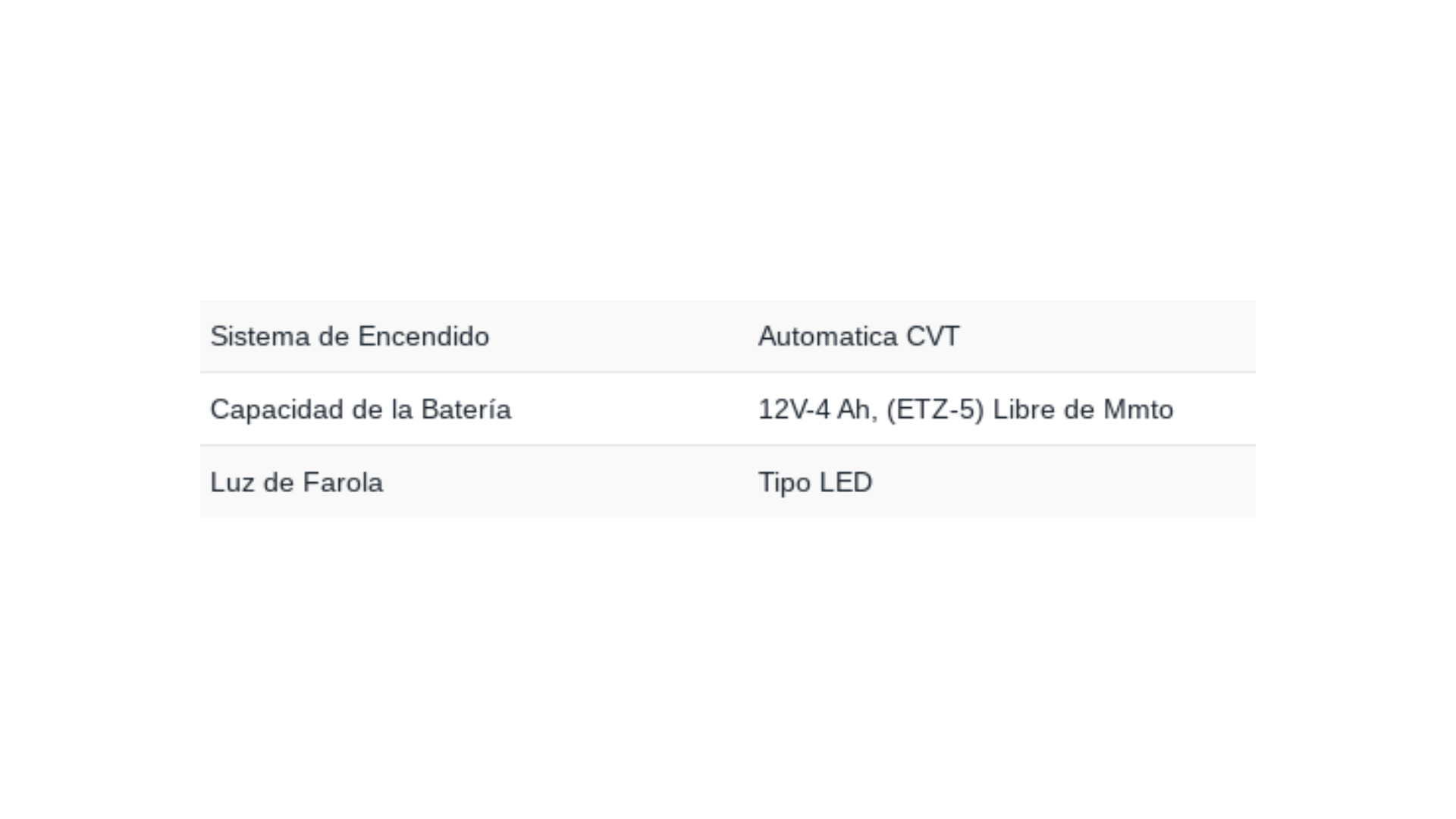Click the 'CVT' text in first row
This screenshot has height=819, width=1456.
[933, 336]
